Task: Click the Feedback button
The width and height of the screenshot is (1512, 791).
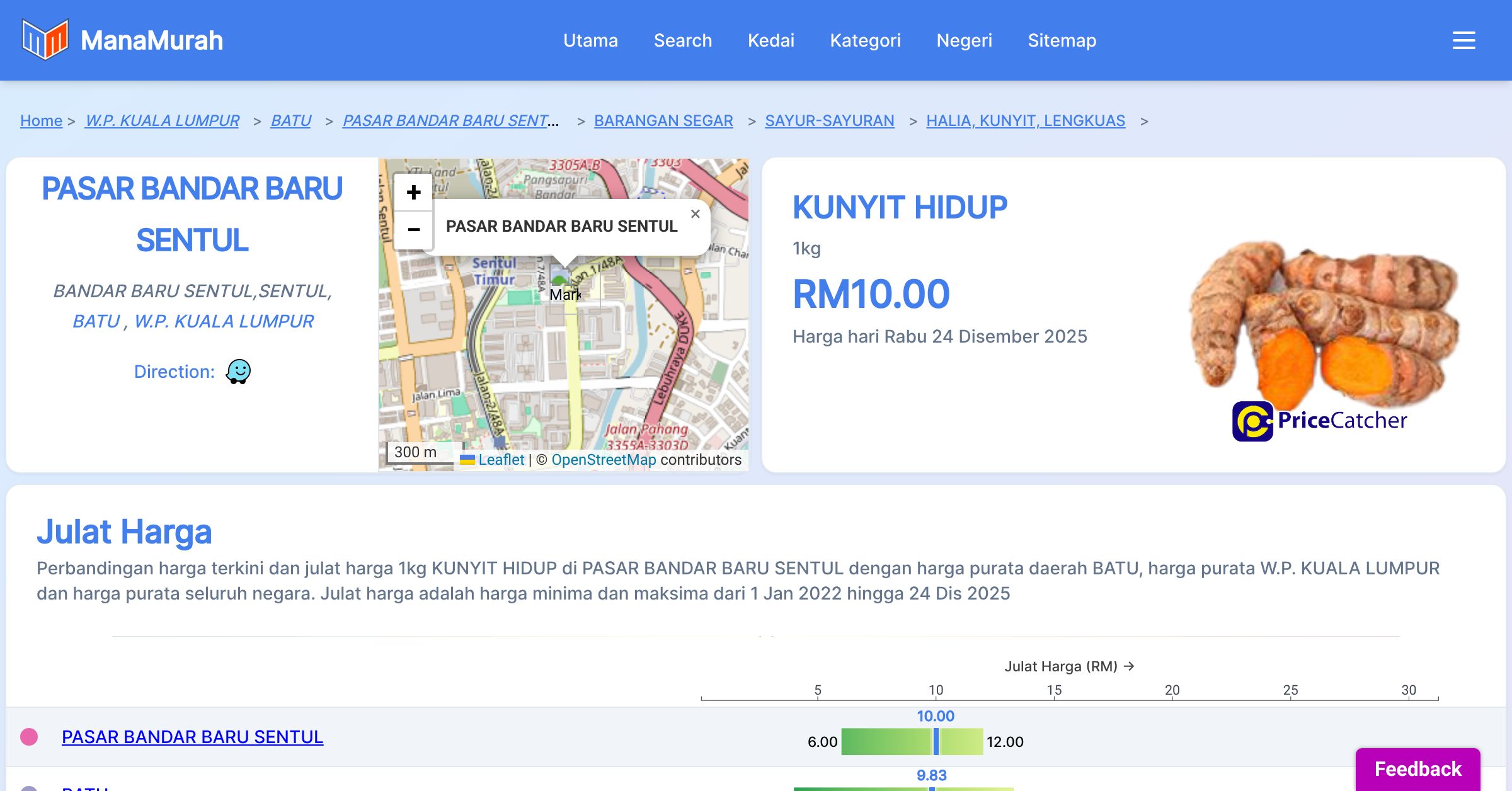Action: (x=1417, y=768)
